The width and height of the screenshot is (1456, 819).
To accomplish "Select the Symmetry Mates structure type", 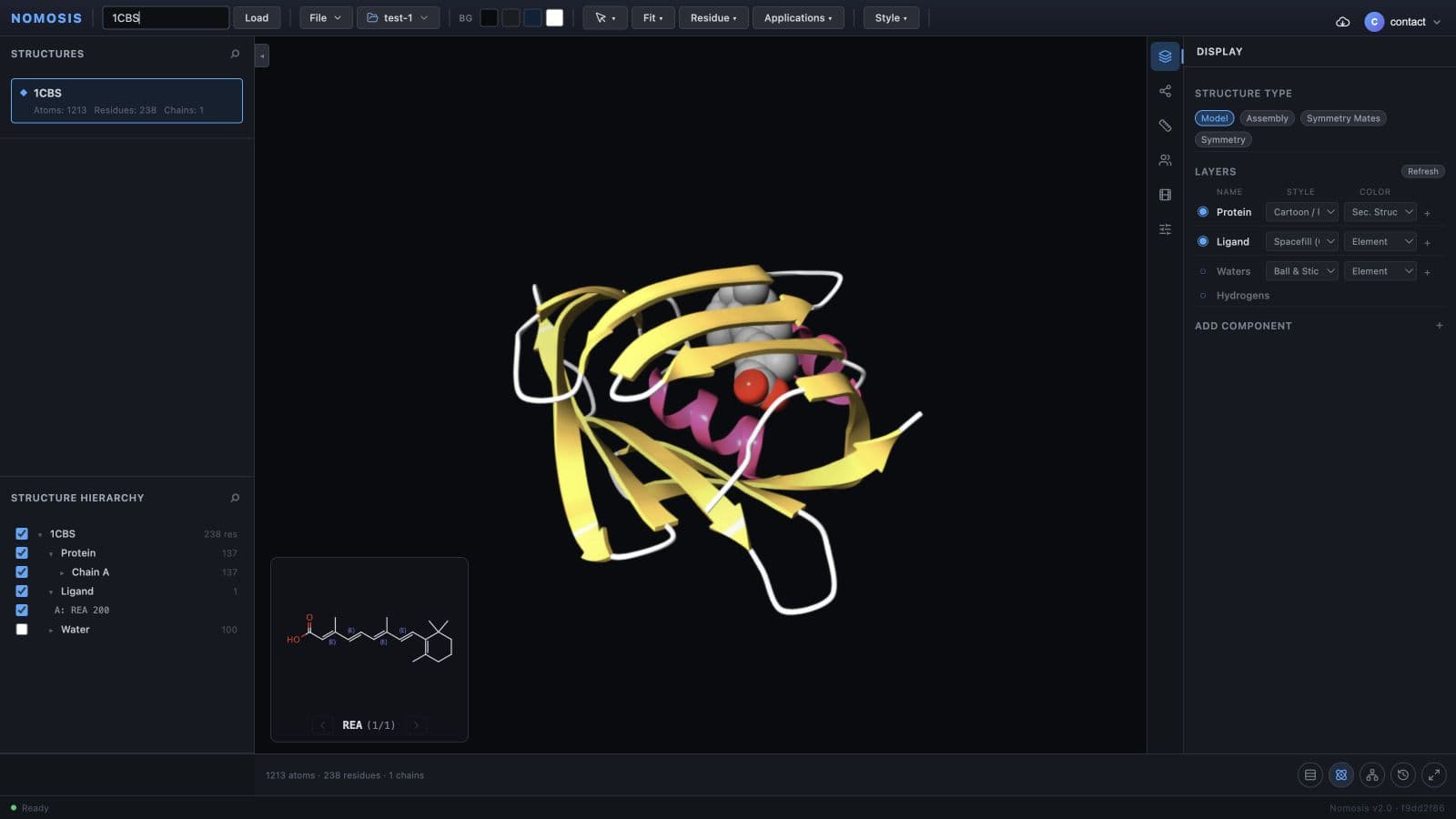I will point(1343,118).
